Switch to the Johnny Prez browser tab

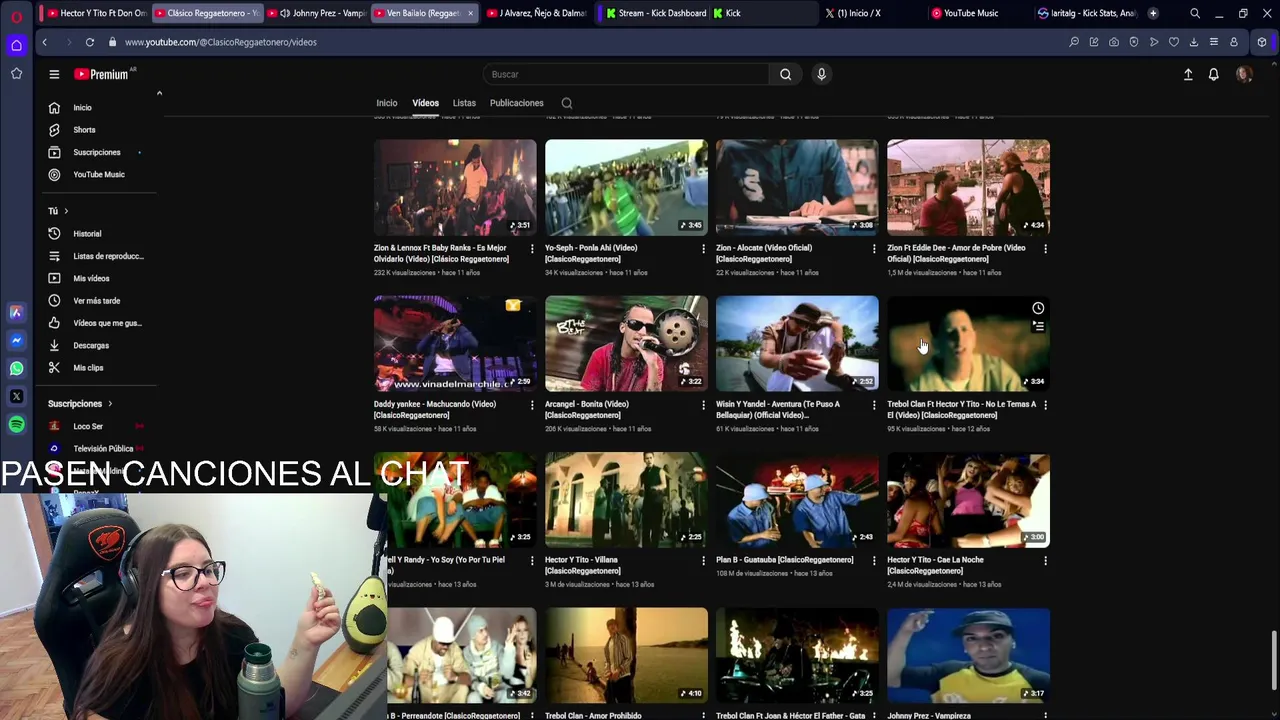click(318, 13)
